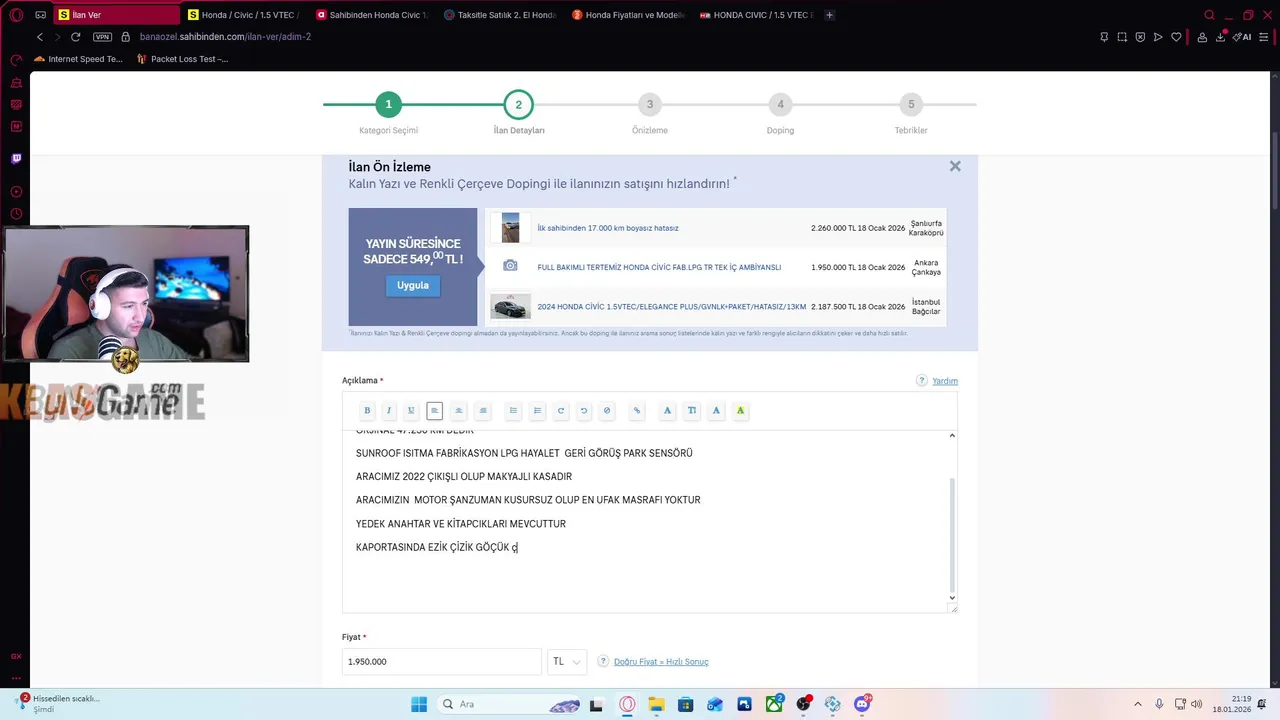The width and height of the screenshot is (1280, 720).
Task: Open preview listing 2024 HONDA CİVİC 1.5VTEC
Action: point(671,307)
